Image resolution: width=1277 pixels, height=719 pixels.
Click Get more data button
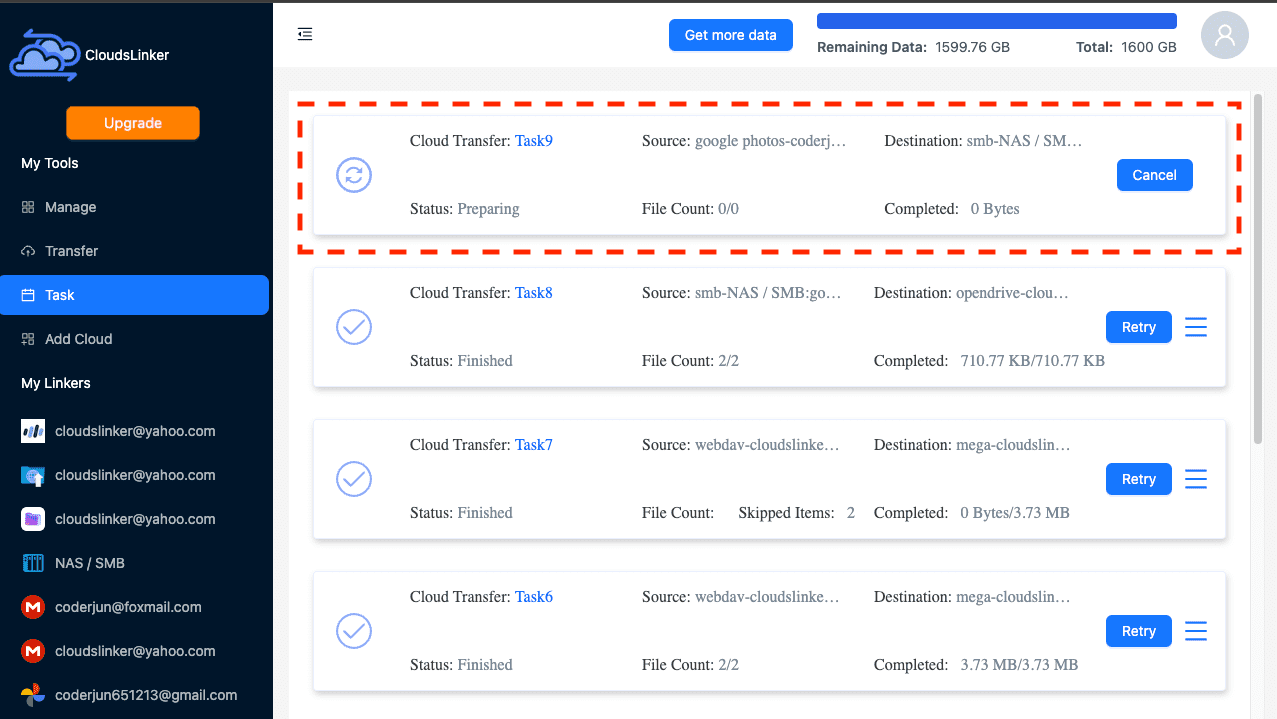[x=730, y=35]
